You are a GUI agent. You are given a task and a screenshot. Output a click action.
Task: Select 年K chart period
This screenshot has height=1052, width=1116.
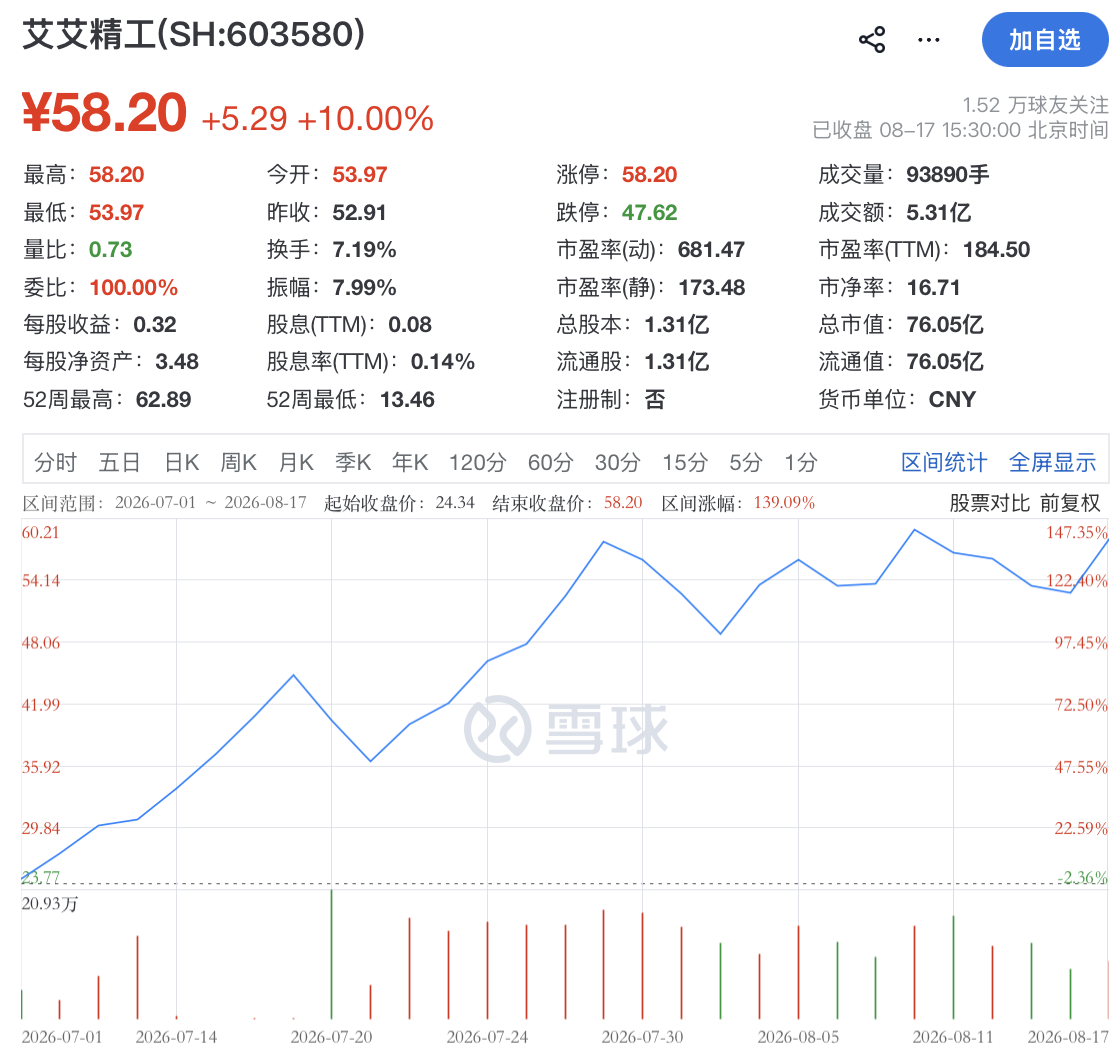(410, 463)
